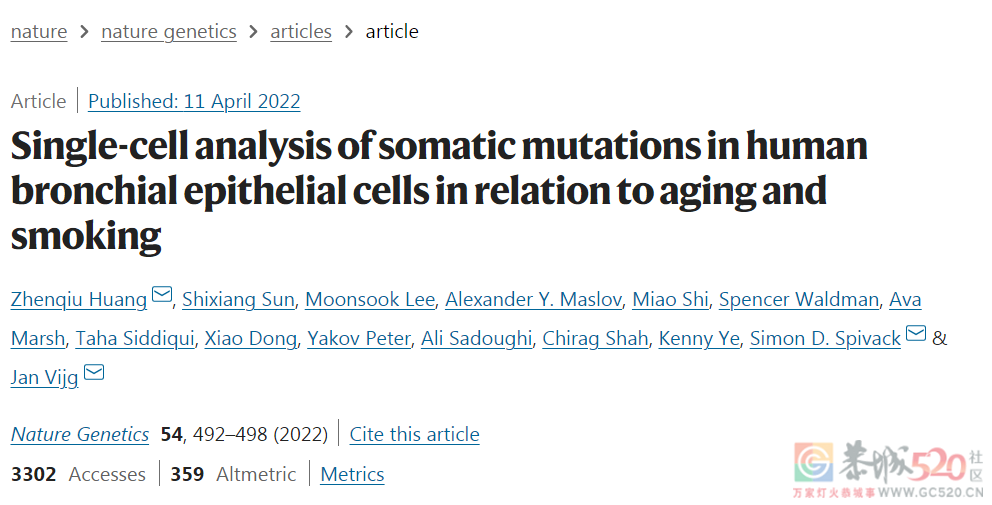Image resolution: width=992 pixels, height=505 pixels.
Task: Open the articles breadcrumb link
Action: click(301, 32)
